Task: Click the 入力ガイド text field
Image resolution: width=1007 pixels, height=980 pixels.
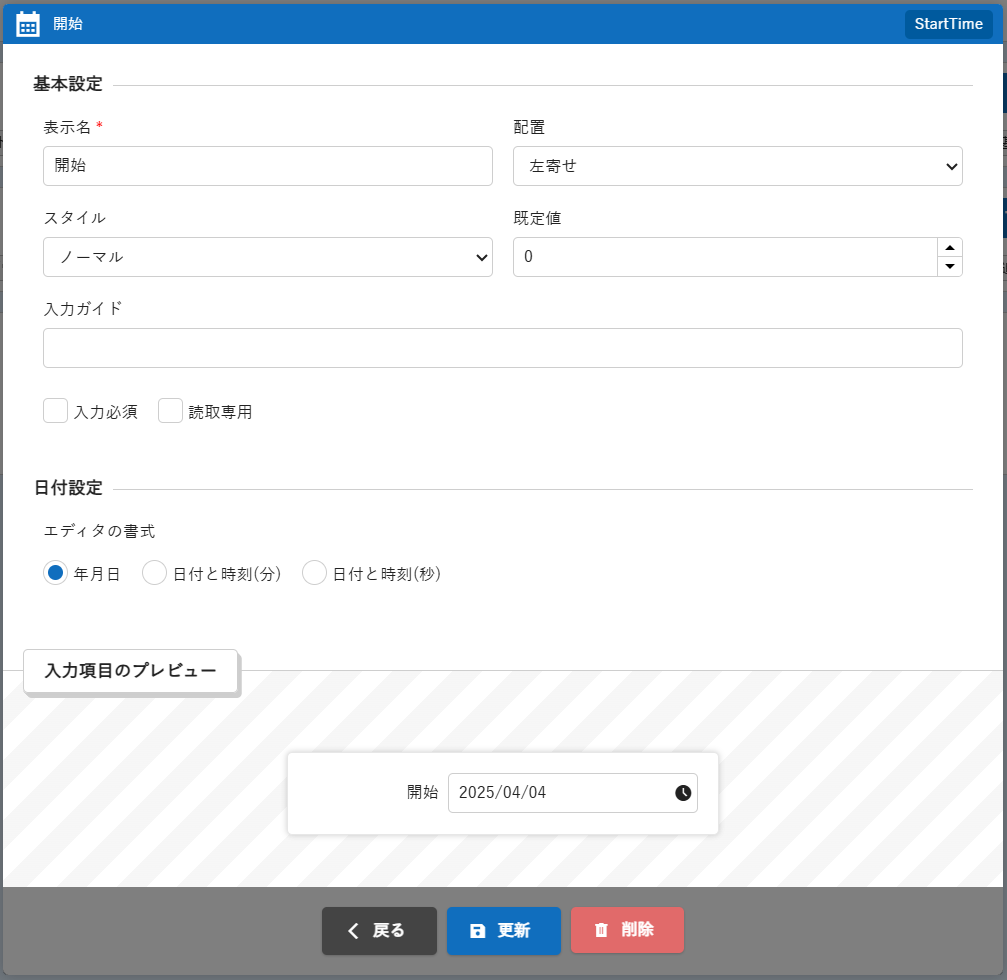Action: point(502,348)
